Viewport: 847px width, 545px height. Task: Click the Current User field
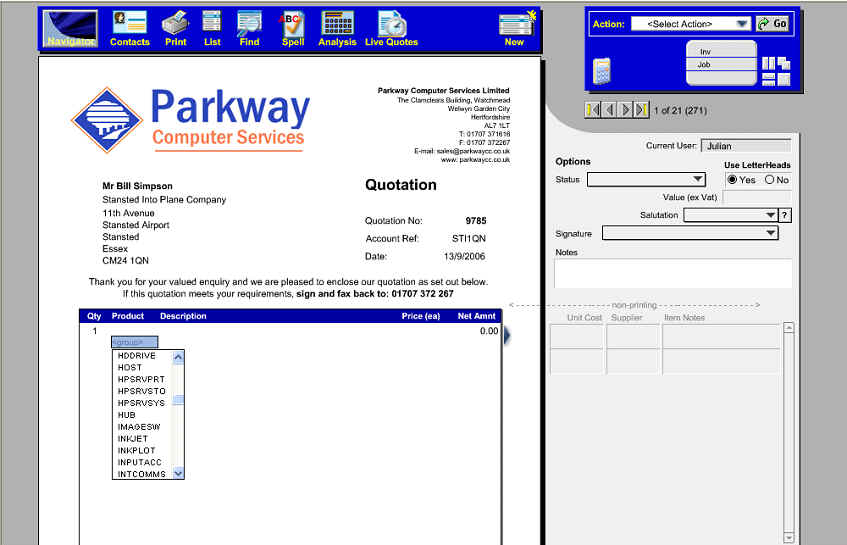click(745, 146)
